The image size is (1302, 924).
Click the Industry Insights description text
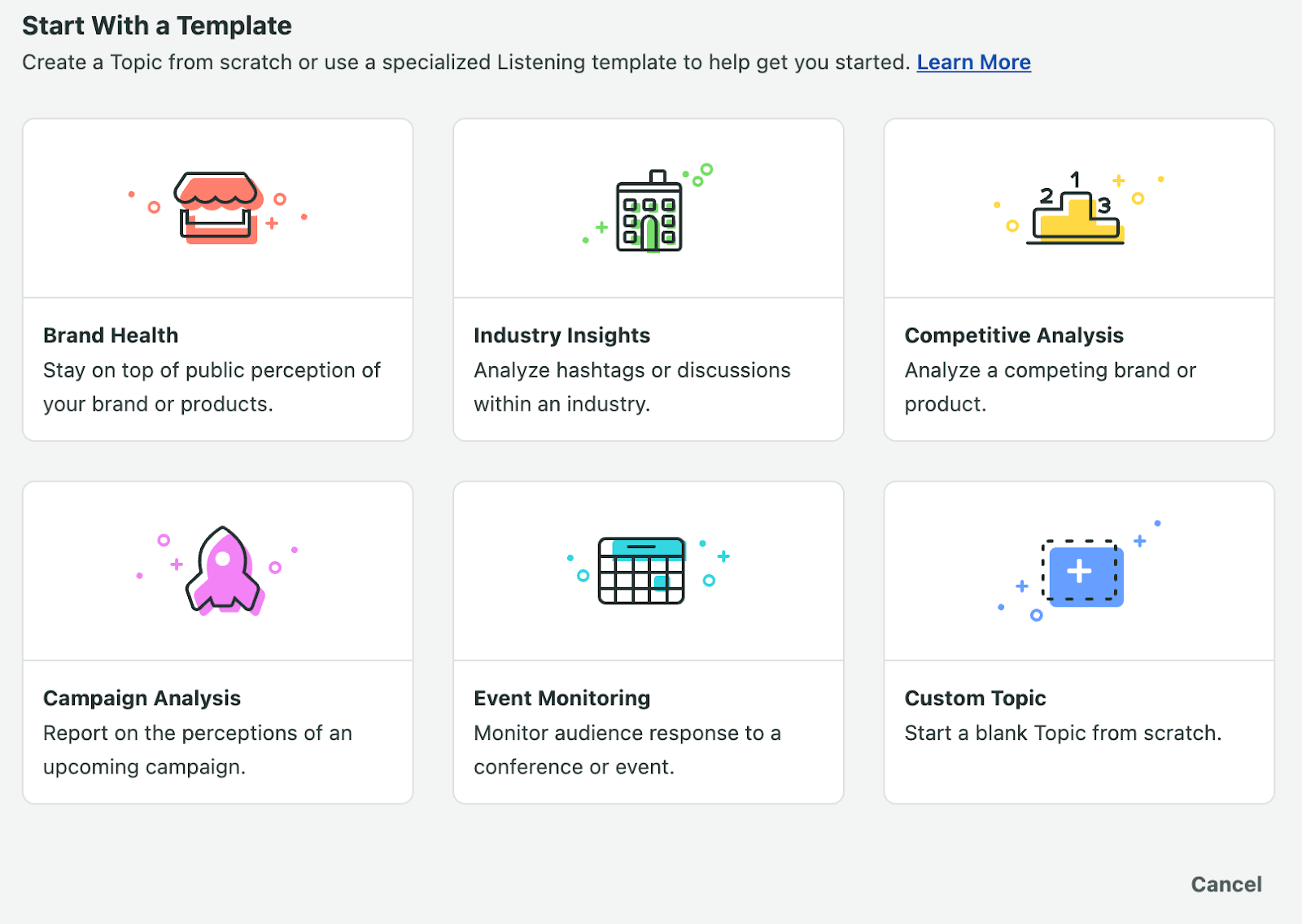click(x=631, y=386)
